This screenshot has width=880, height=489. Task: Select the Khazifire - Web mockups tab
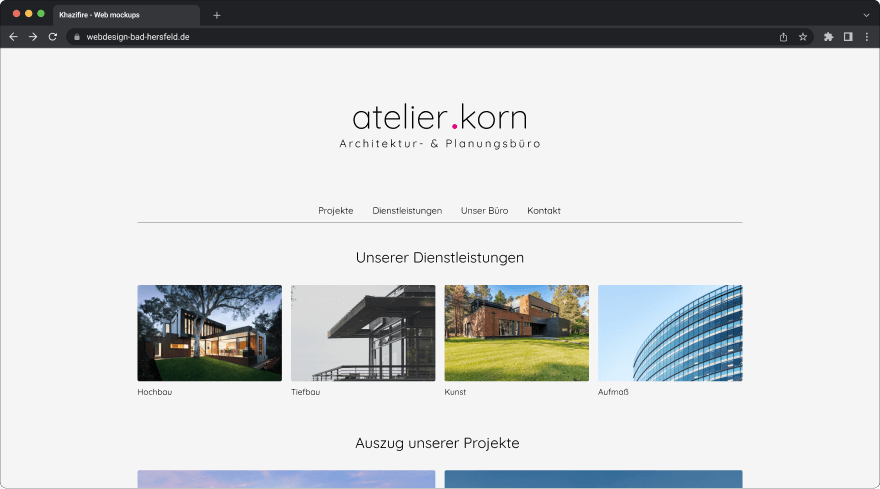126,15
